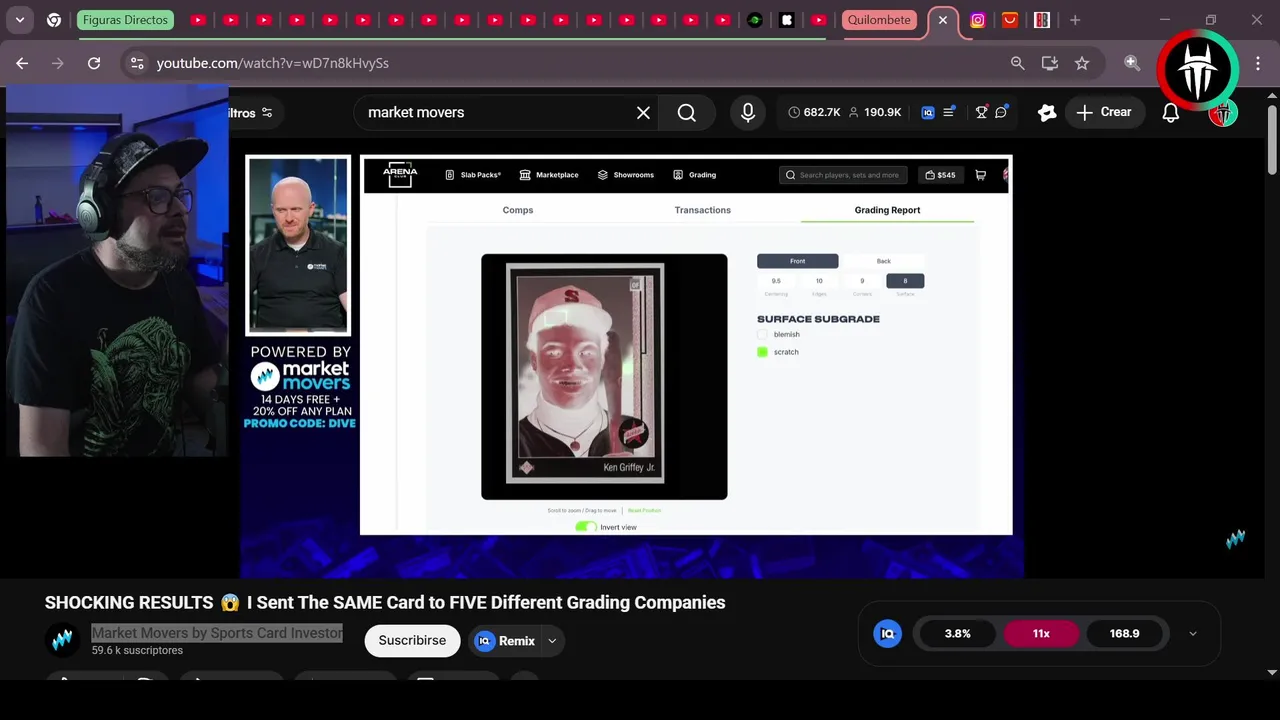Click the Reset Position link
This screenshot has height=720, width=1280.
pos(644,510)
